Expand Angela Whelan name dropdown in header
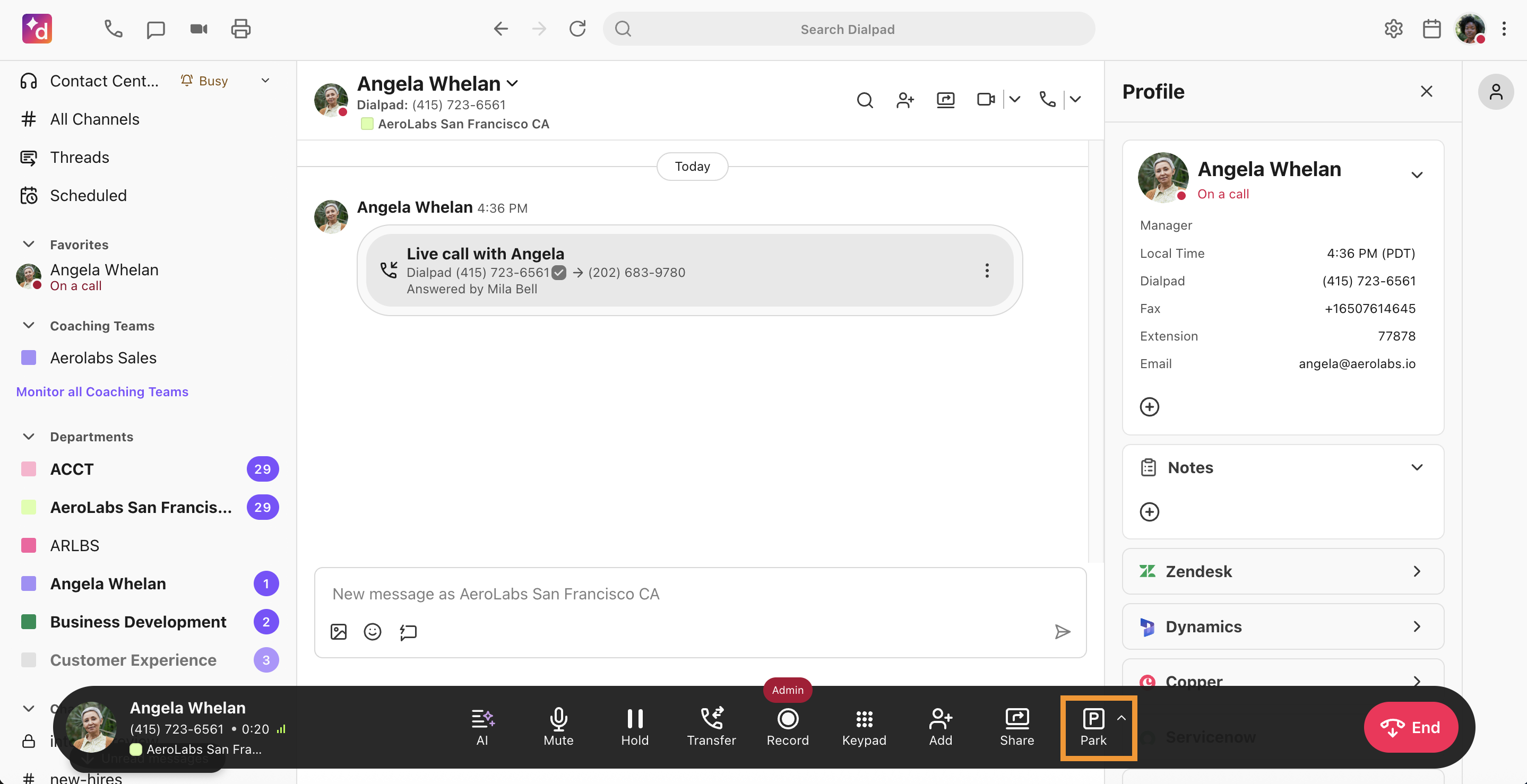Image resolution: width=1527 pixels, height=784 pixels. (x=513, y=84)
